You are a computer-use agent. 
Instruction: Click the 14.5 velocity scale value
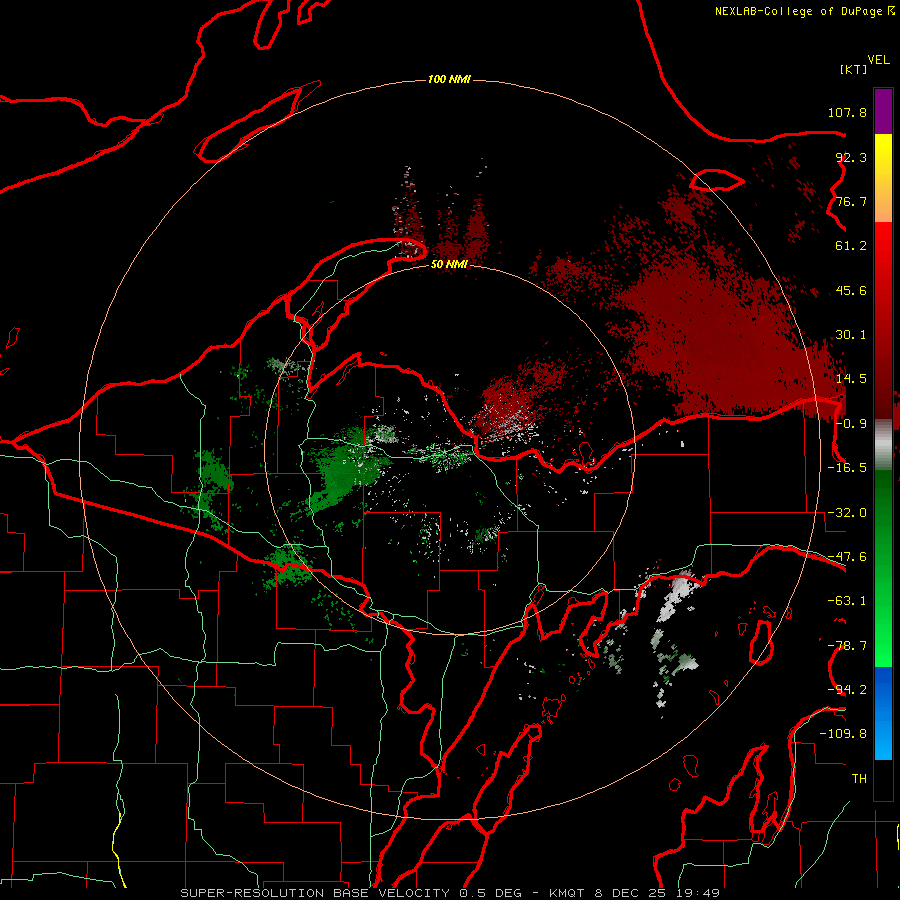click(851, 379)
